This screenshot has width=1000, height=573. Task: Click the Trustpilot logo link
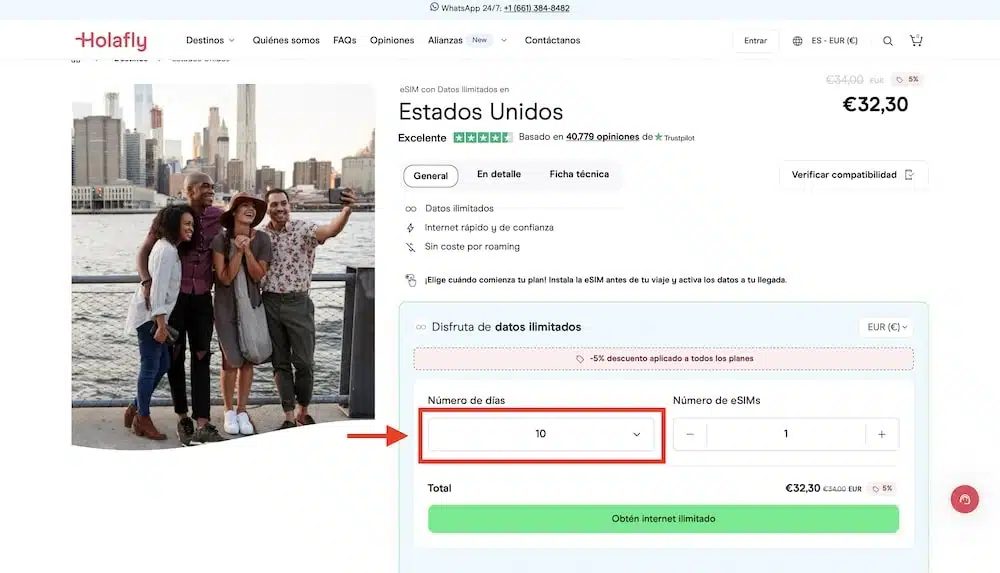coord(675,138)
